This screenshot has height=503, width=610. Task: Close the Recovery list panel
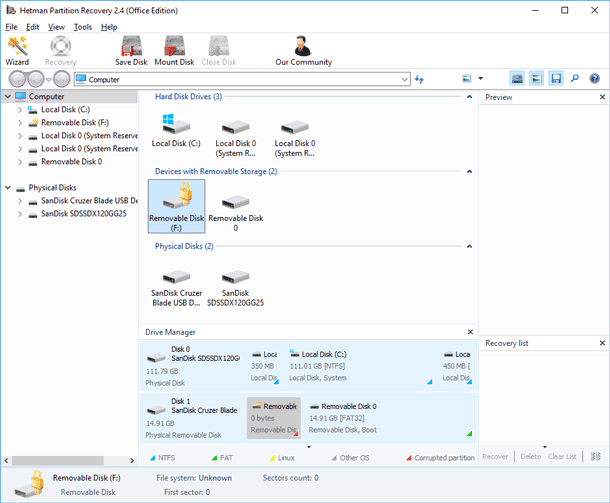[602, 343]
